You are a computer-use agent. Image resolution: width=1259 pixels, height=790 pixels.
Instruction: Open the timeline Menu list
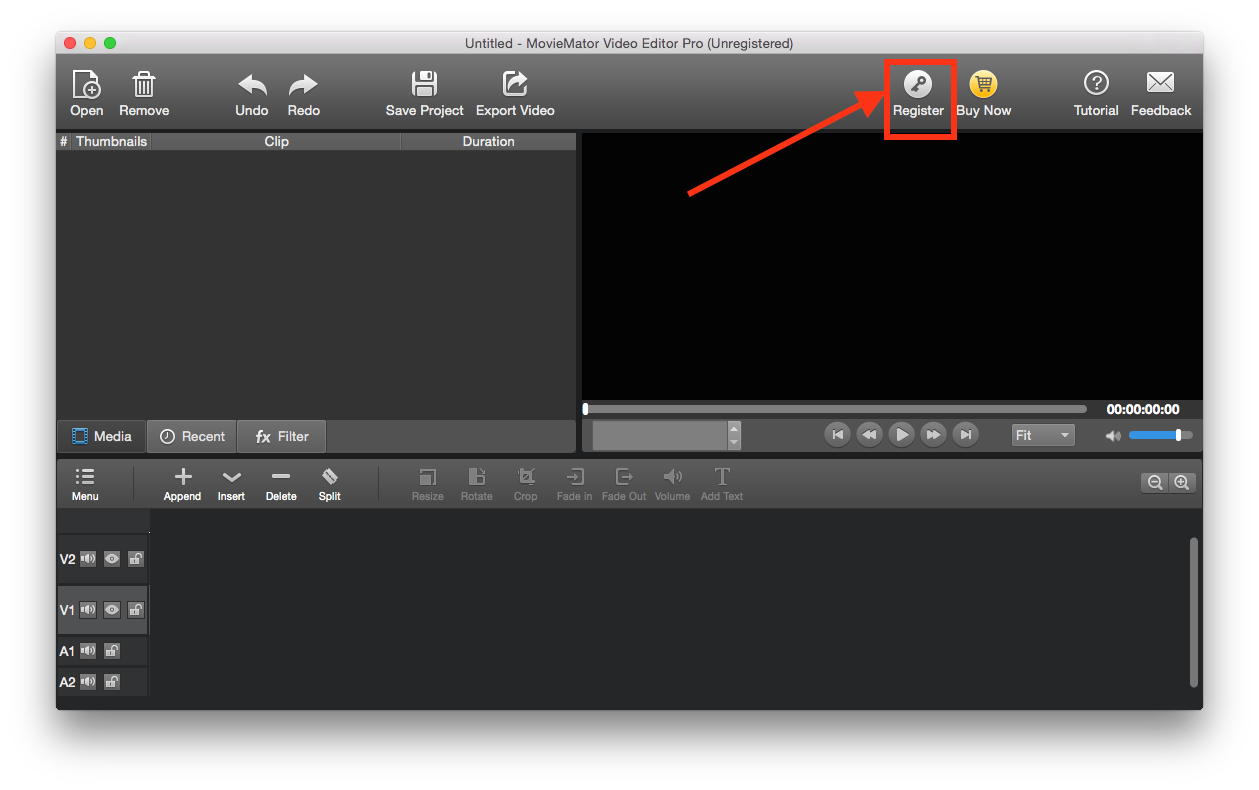pyautogui.click(x=85, y=478)
